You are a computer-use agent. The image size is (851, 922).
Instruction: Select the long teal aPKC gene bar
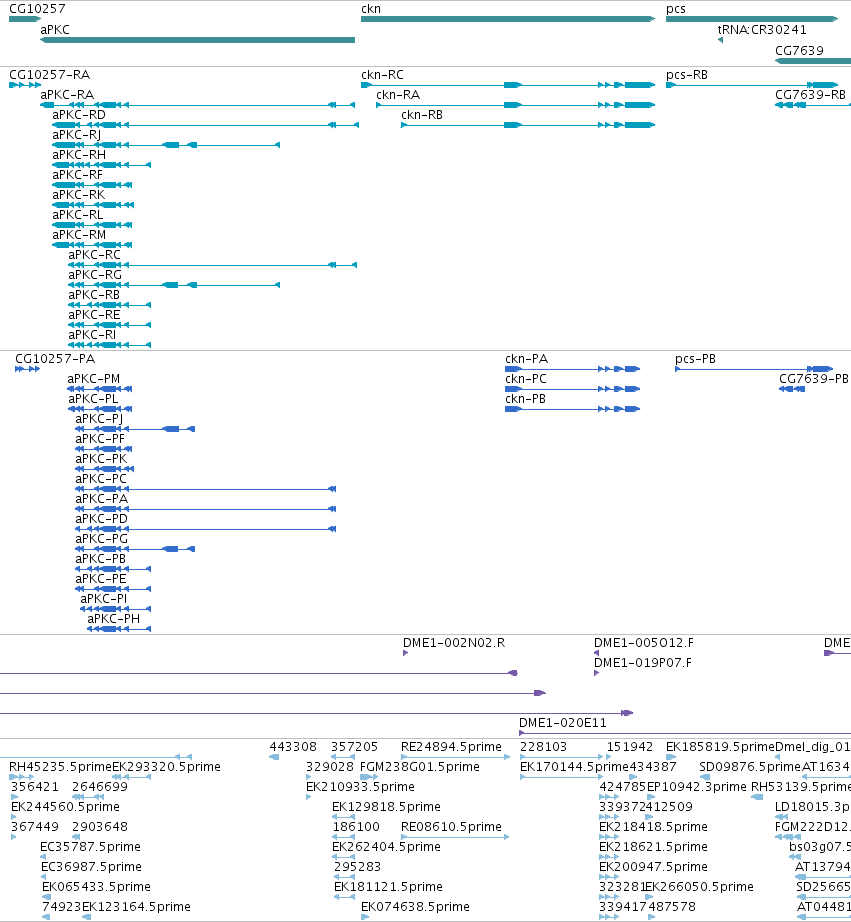click(x=197, y=40)
